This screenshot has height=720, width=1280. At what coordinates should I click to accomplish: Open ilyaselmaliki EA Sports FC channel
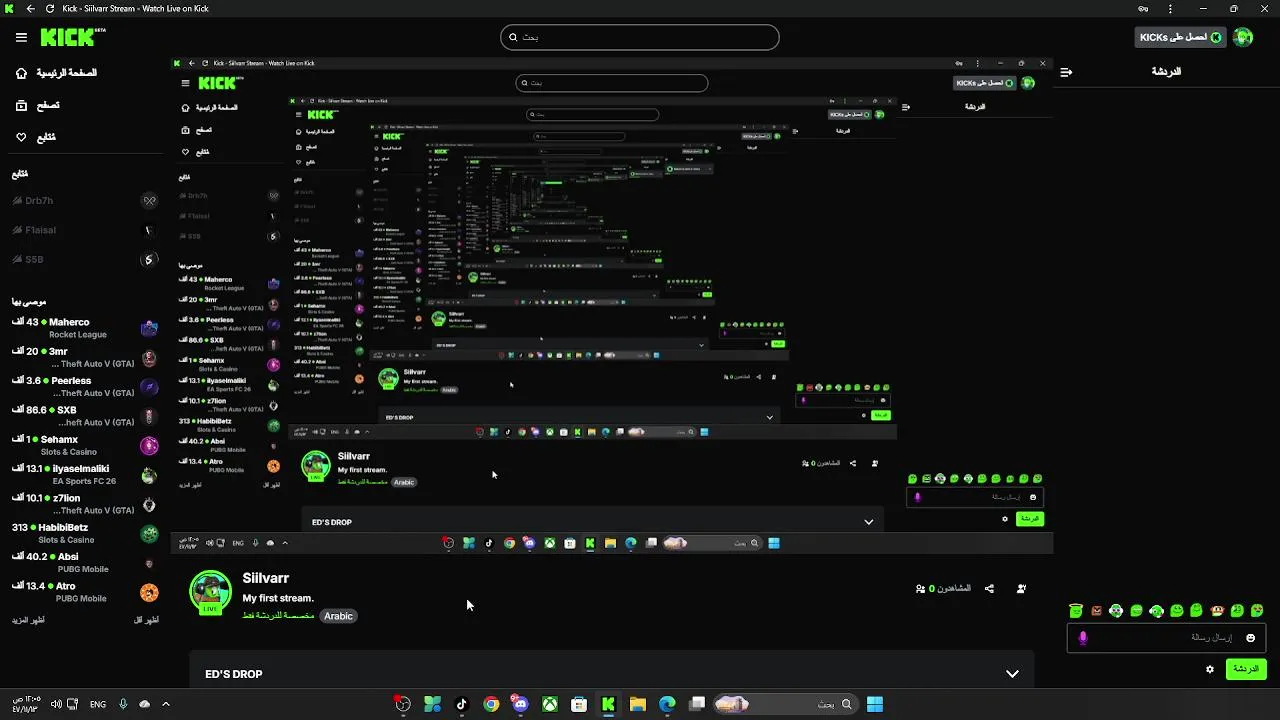[x=84, y=474]
